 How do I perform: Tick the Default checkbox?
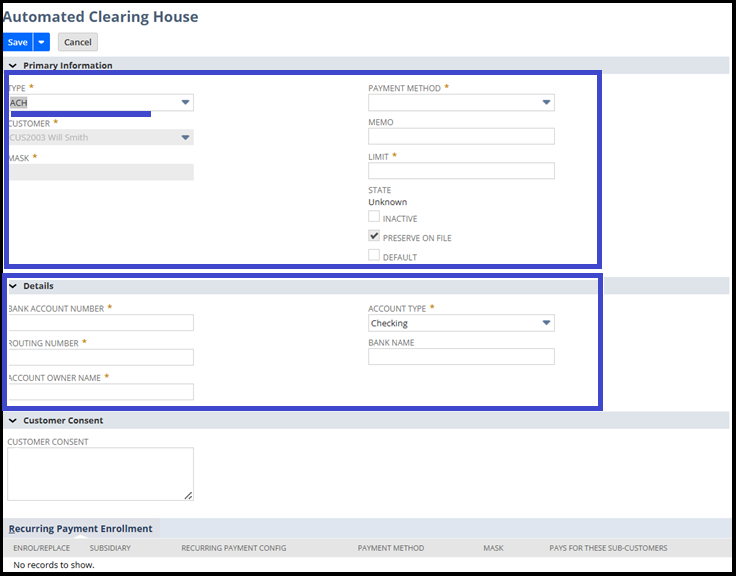point(374,255)
